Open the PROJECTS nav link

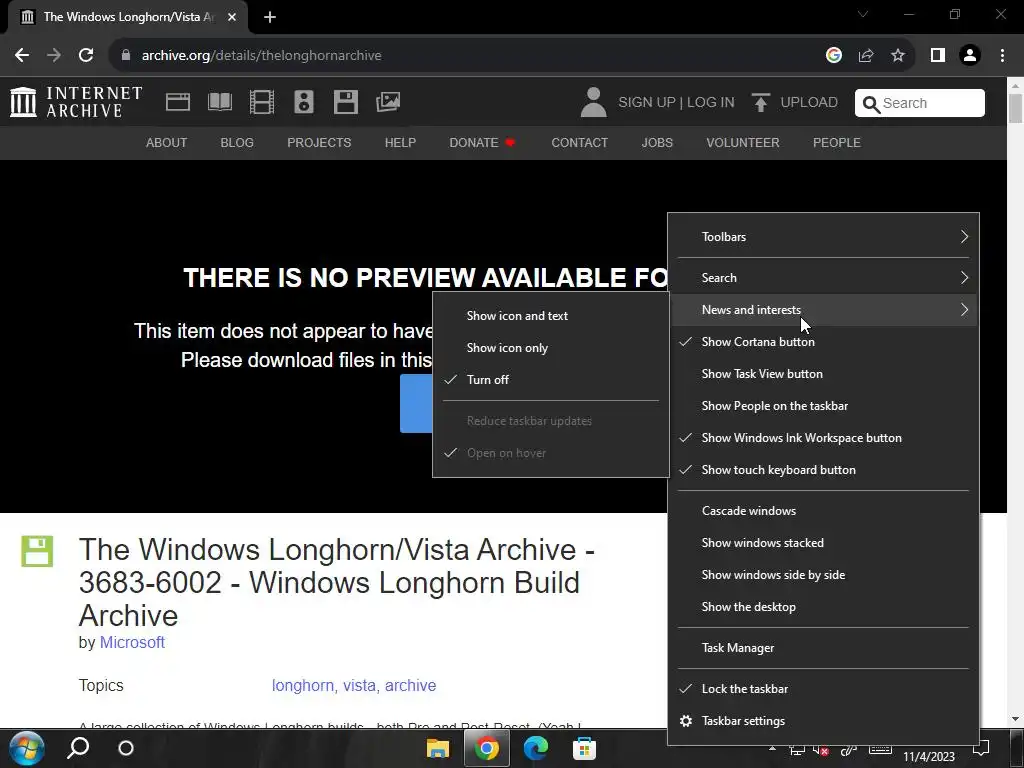(x=319, y=142)
